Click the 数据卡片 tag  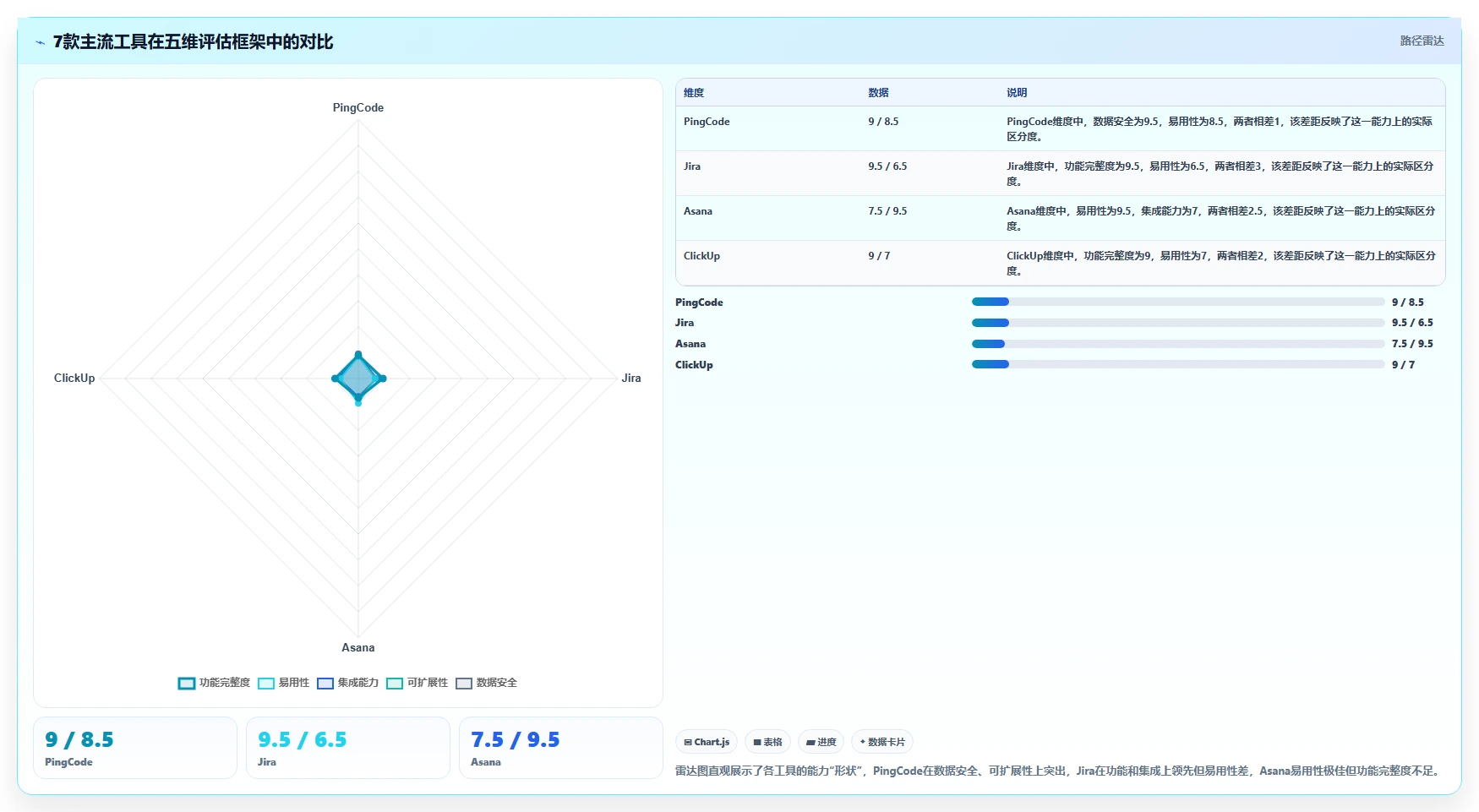[882, 742]
